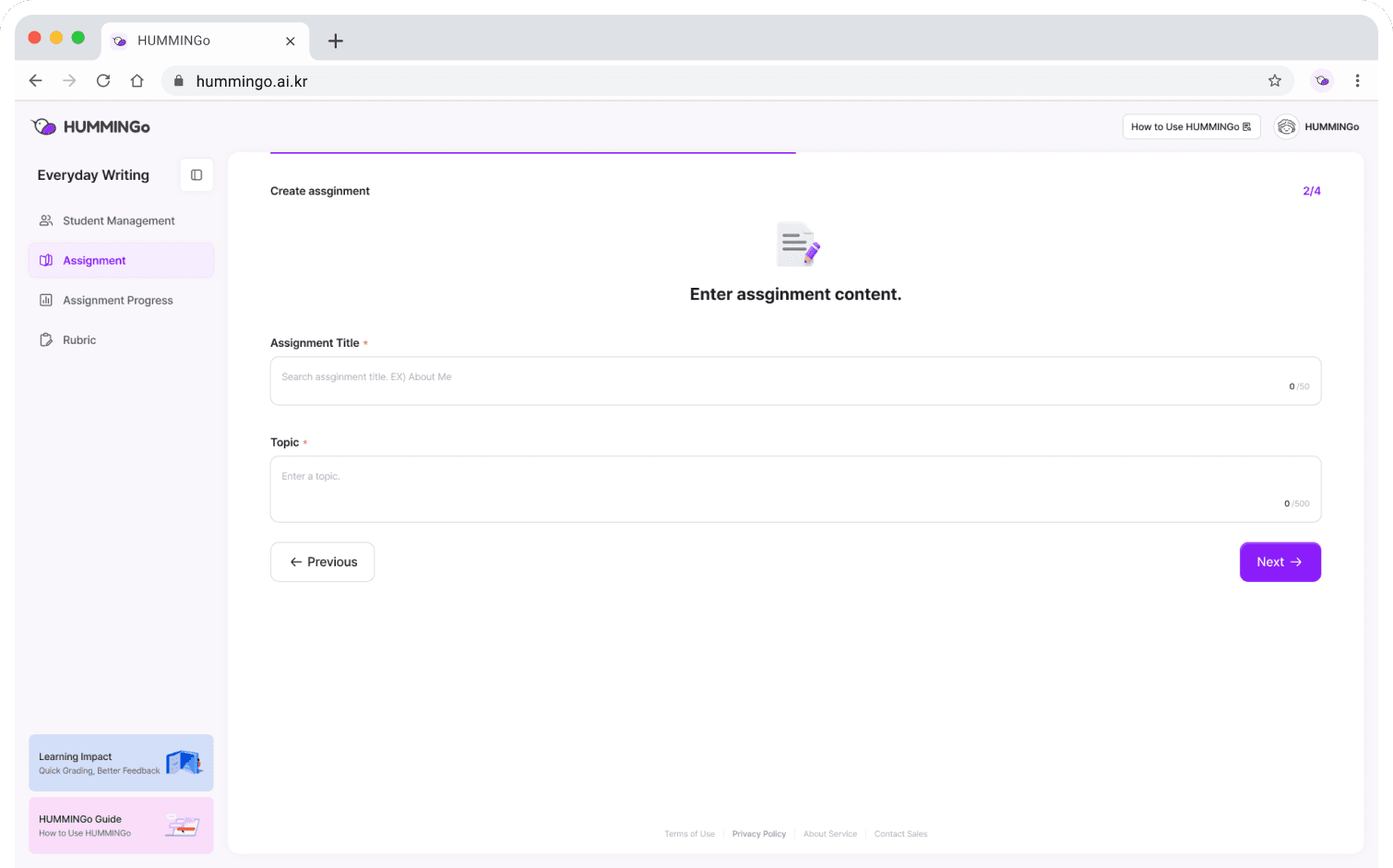Open the Chrome three-dot menu

[1357, 81]
